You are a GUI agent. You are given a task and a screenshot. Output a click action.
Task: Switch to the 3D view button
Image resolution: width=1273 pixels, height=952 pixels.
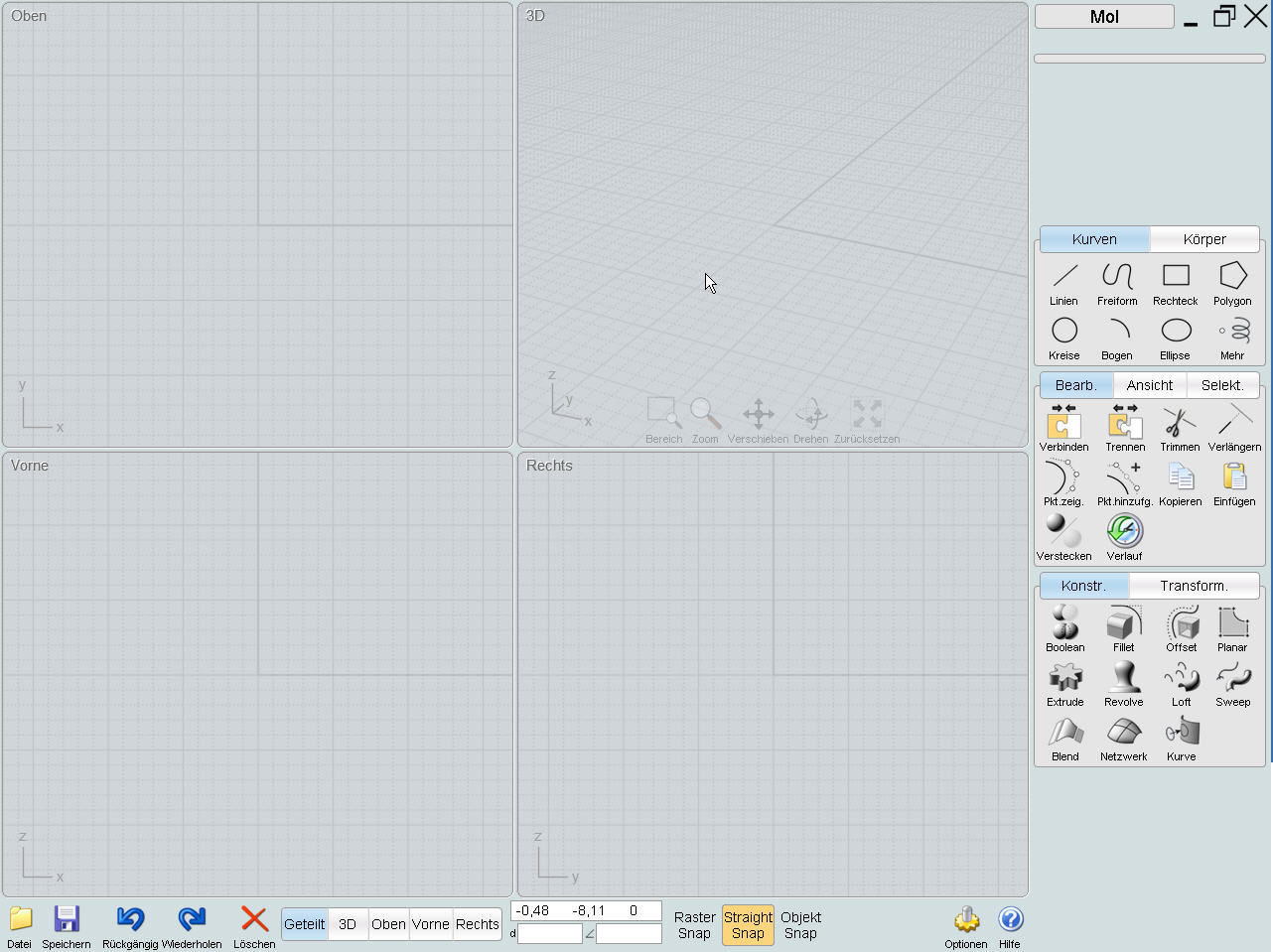tap(348, 924)
